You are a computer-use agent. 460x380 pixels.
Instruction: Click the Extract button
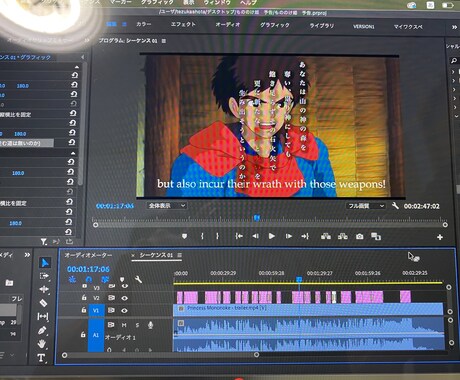pos(343,237)
